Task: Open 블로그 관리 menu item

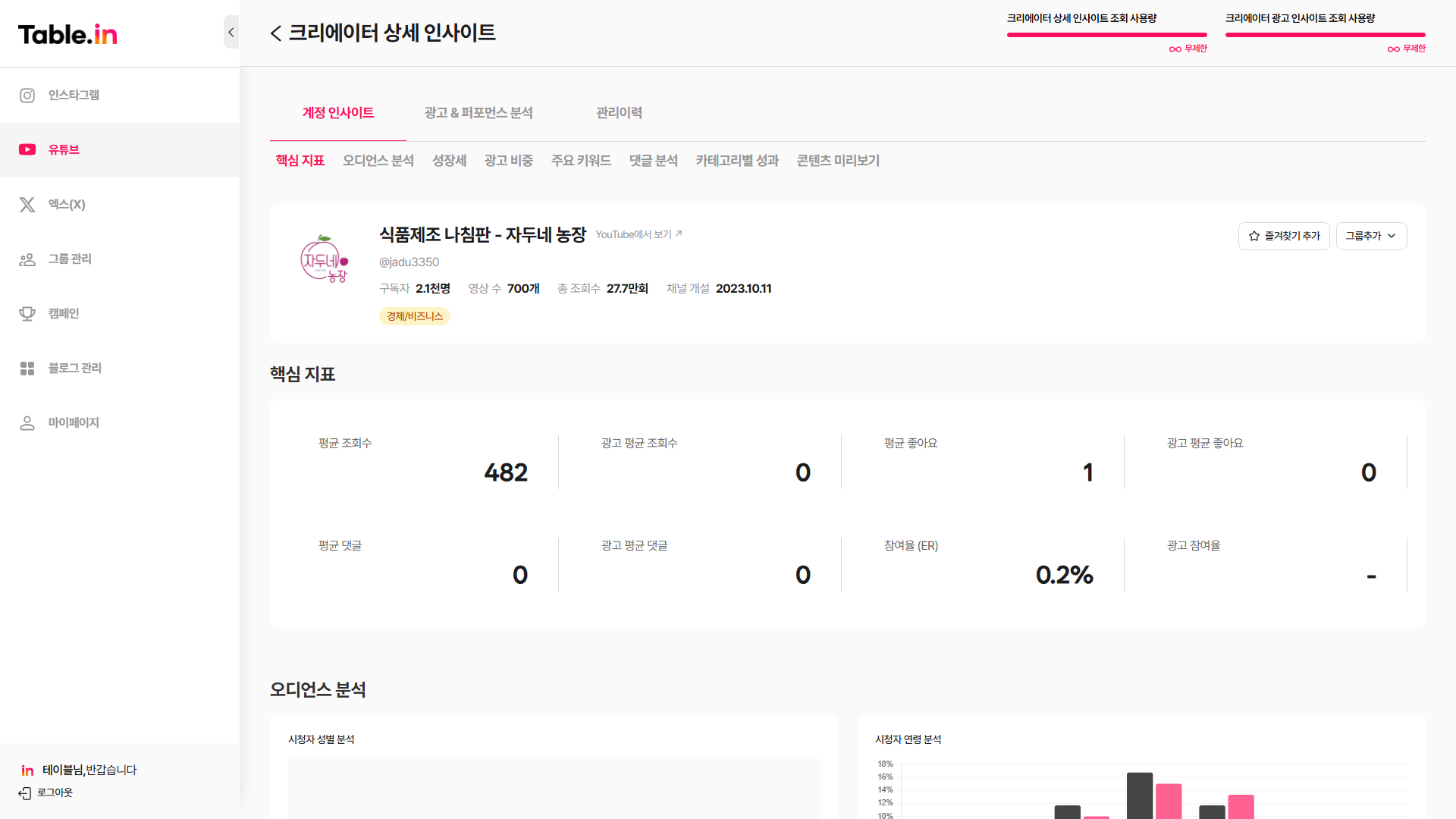Action: pos(120,369)
